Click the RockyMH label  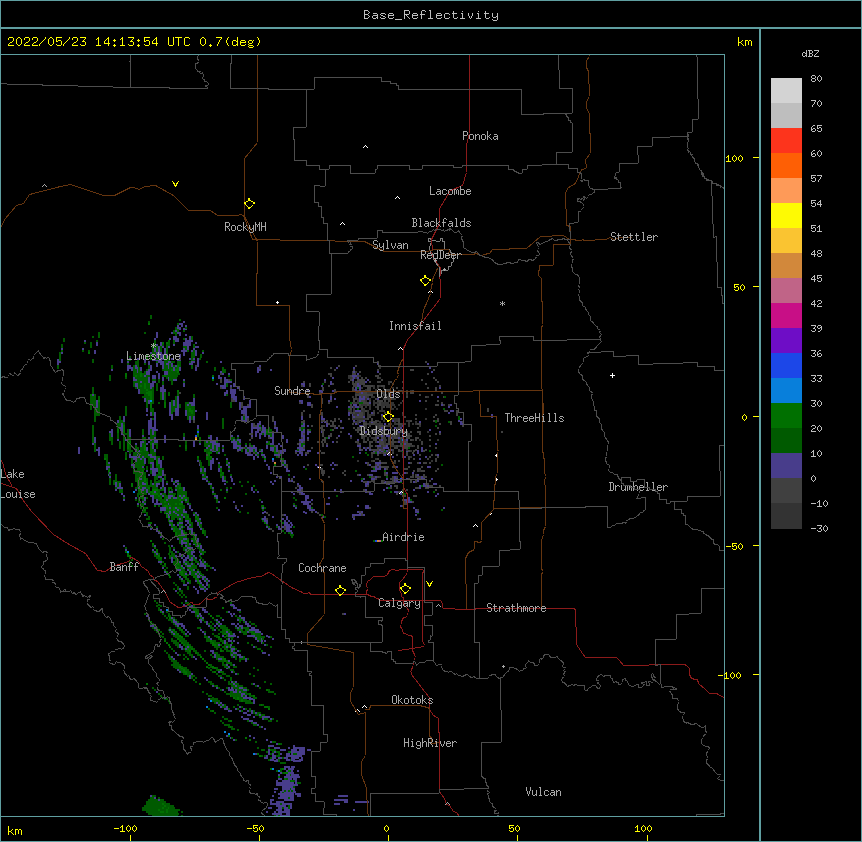[x=245, y=227]
